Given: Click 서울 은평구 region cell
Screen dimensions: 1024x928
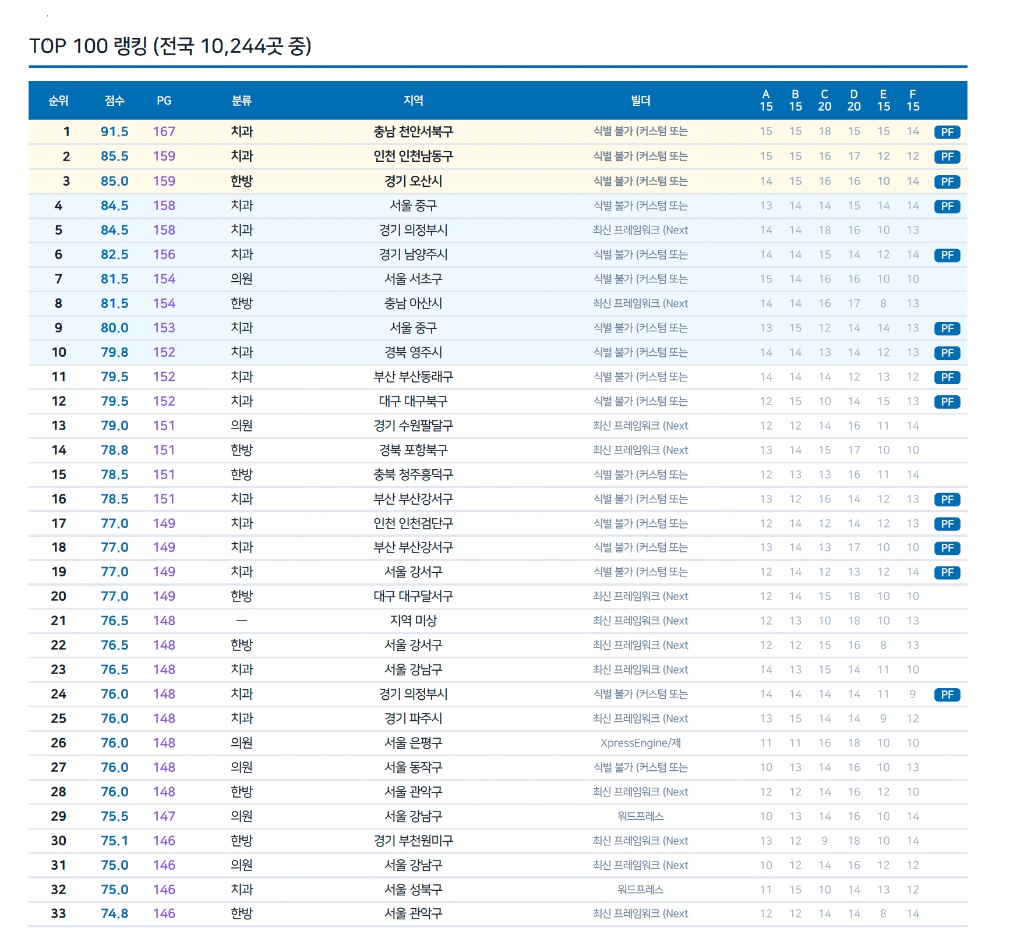Looking at the screenshot, I should coord(413,743).
